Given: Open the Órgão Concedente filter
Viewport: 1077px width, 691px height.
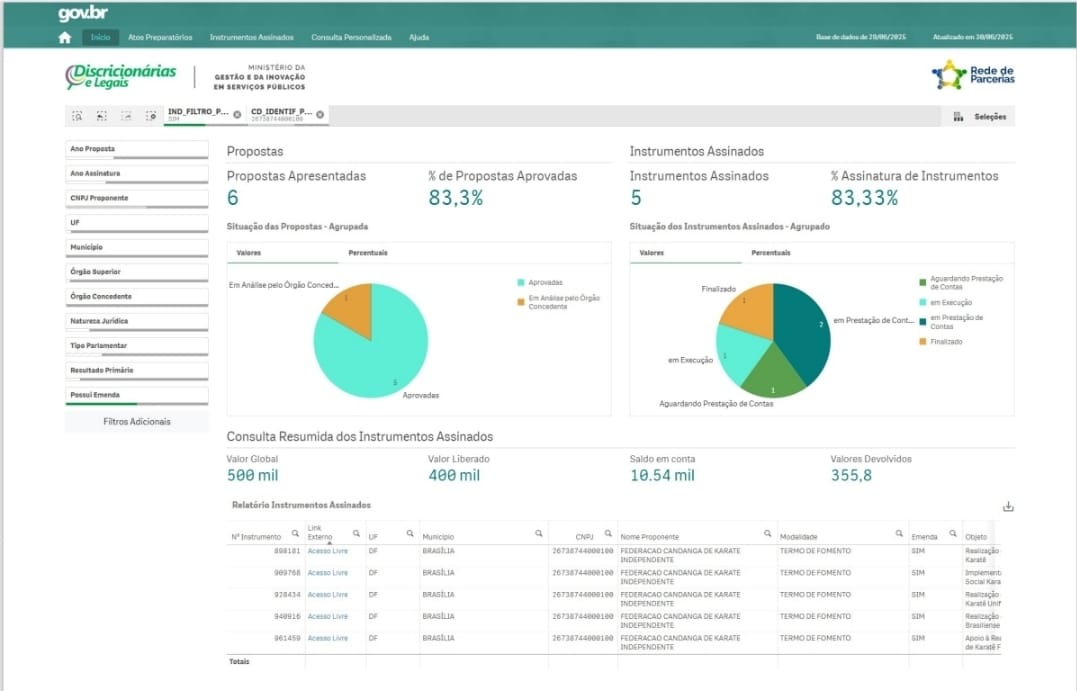Looking at the screenshot, I should [137, 297].
